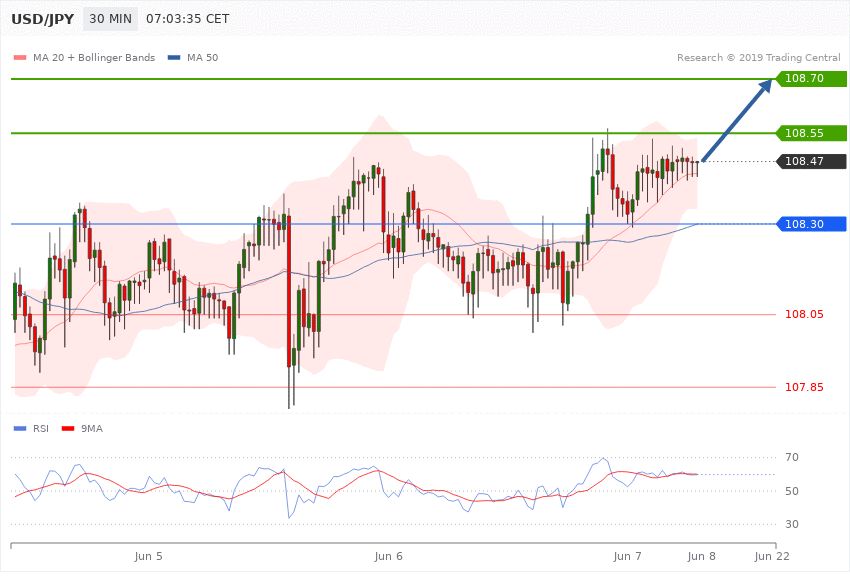
Task: Click the Jun 22 date axis label
Action: [772, 556]
